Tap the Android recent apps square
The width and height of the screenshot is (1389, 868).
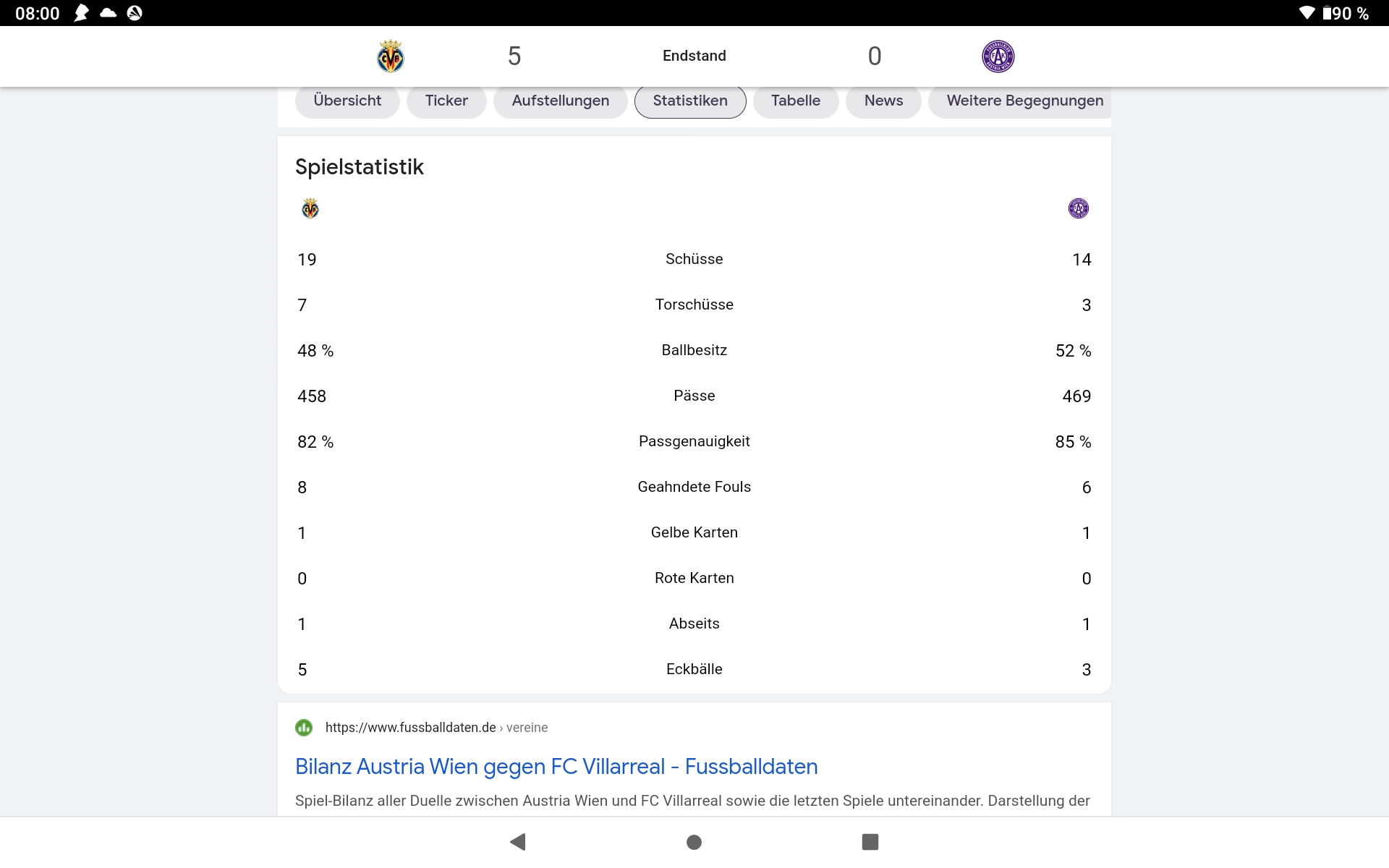(x=870, y=842)
